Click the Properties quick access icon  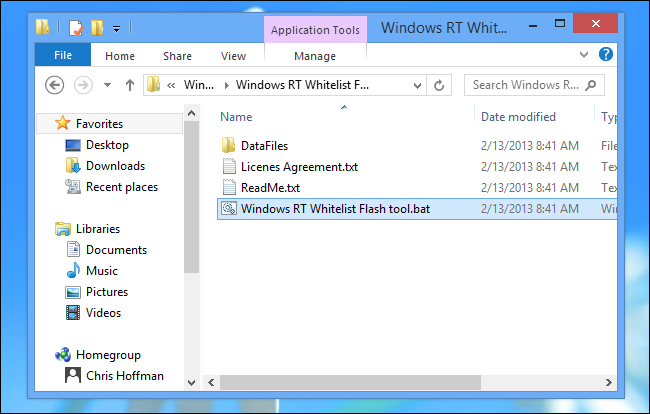tap(75, 28)
